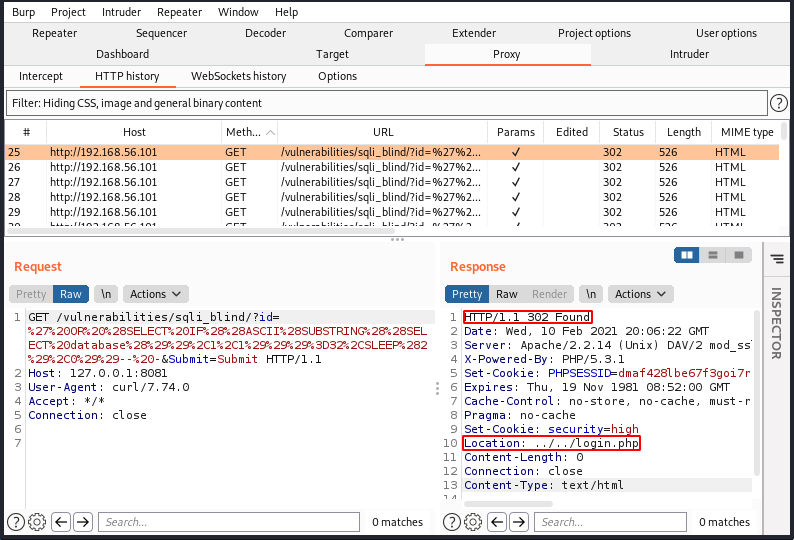Switch Response view to Render
This screenshot has height=540, width=794.
(x=549, y=294)
